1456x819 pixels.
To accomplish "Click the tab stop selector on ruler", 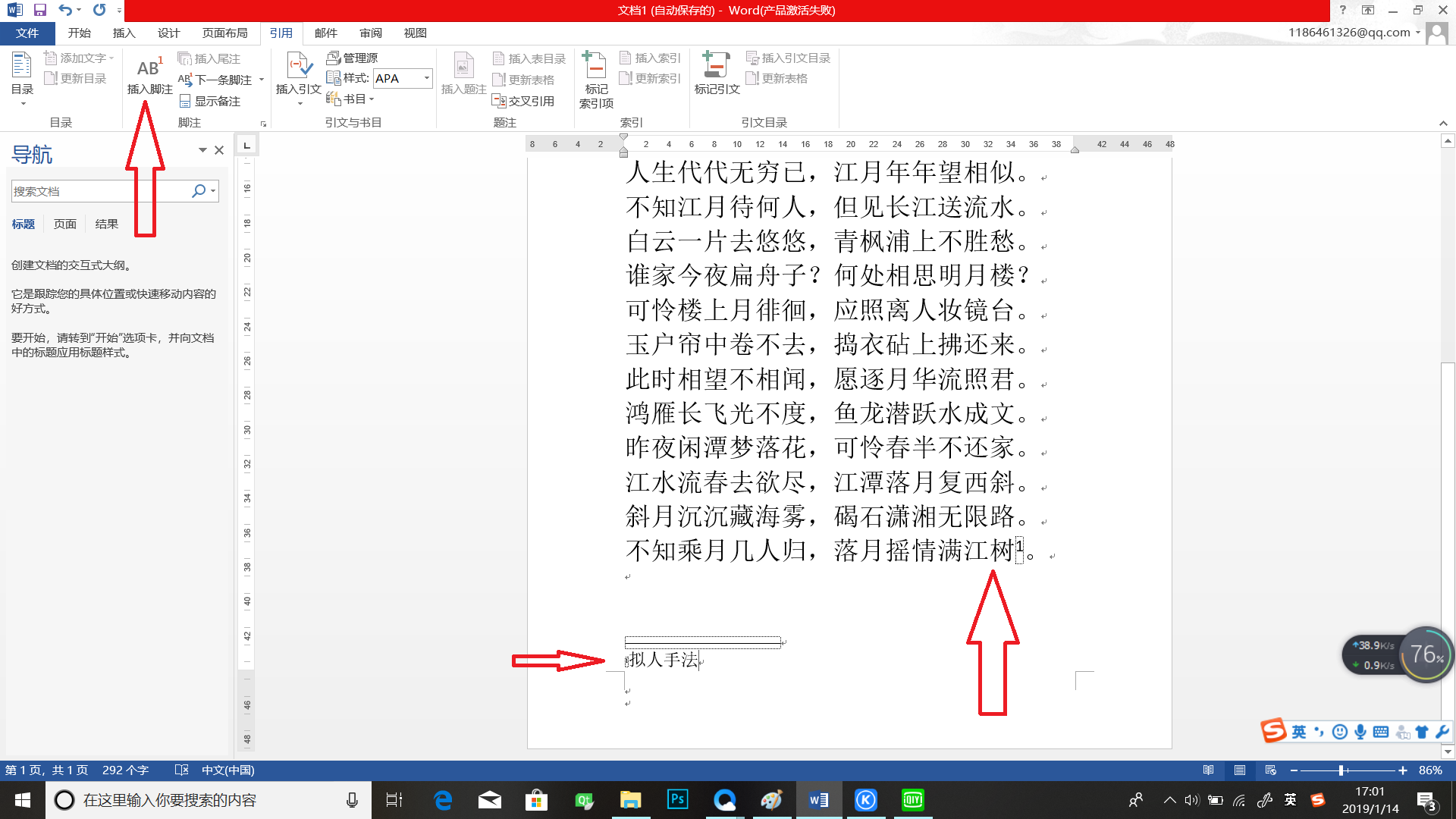I will pos(246,144).
